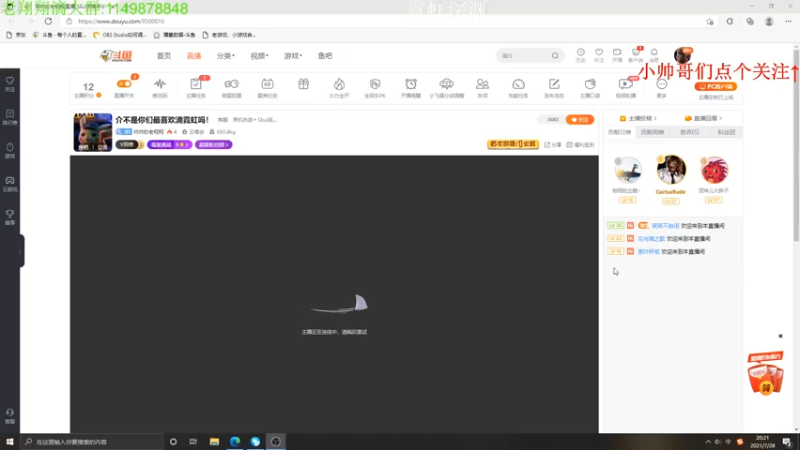
Task: Expand the 分类 dropdown menu
Action: click(226, 56)
